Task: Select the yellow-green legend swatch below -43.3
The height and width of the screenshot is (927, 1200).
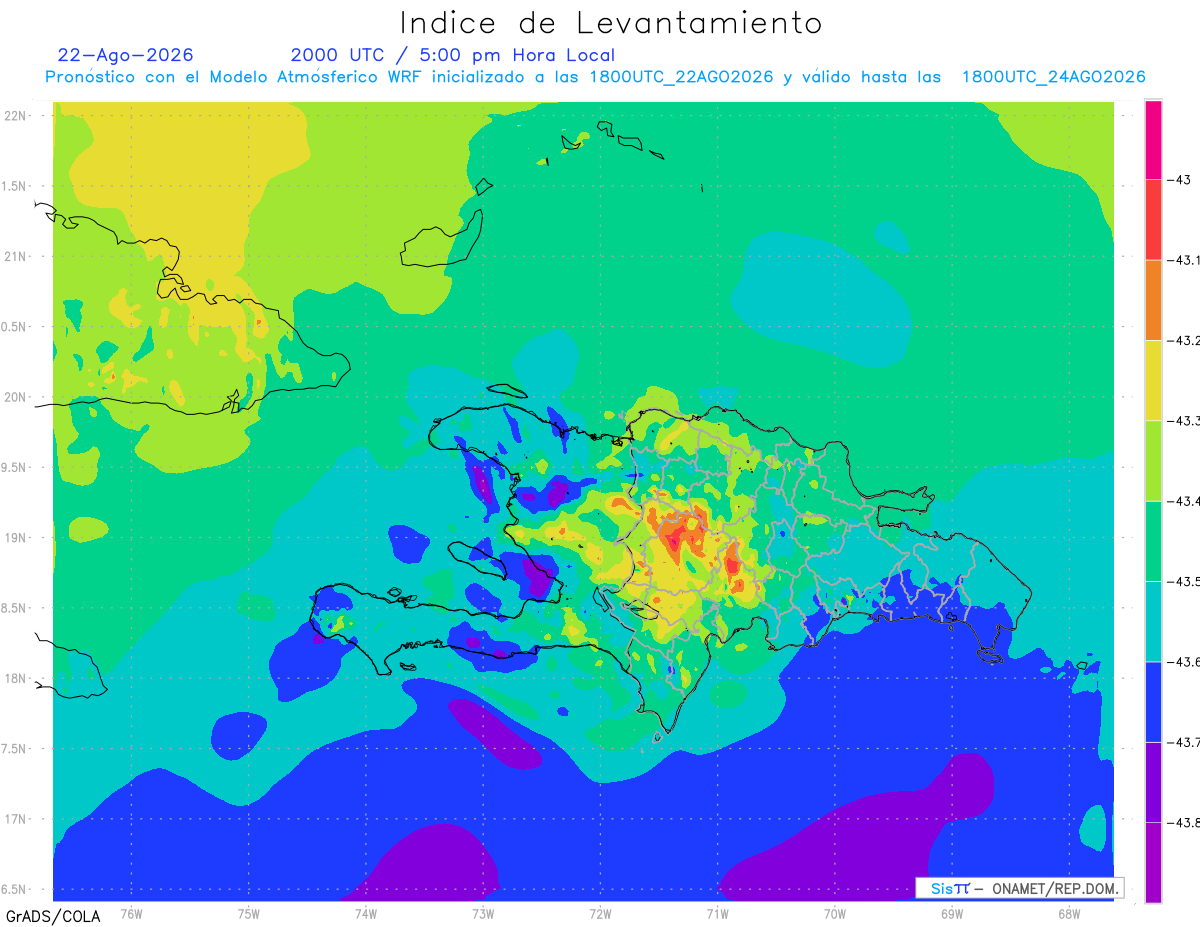Action: [1153, 461]
